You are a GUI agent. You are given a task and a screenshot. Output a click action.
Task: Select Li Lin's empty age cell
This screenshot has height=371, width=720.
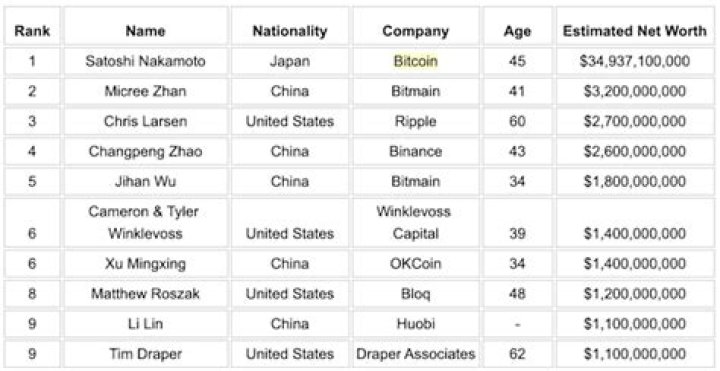tap(518, 324)
